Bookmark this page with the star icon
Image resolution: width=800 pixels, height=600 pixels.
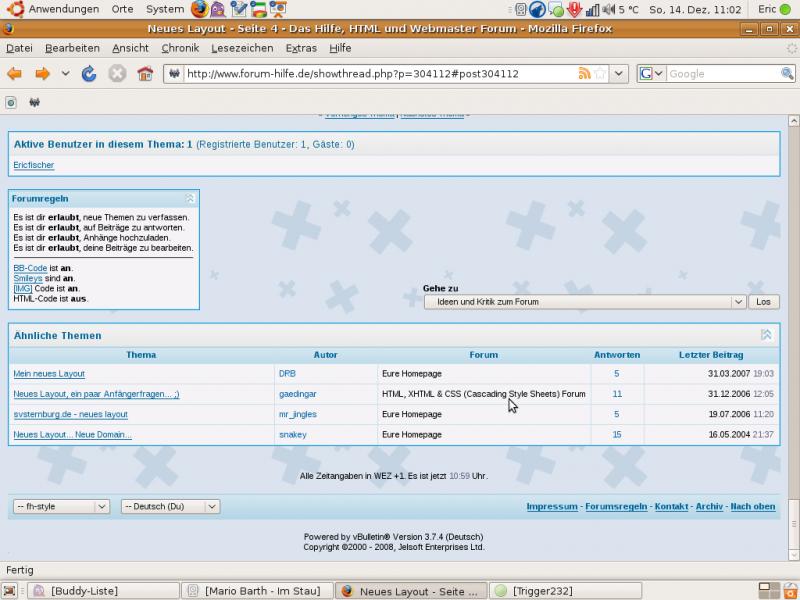600,73
